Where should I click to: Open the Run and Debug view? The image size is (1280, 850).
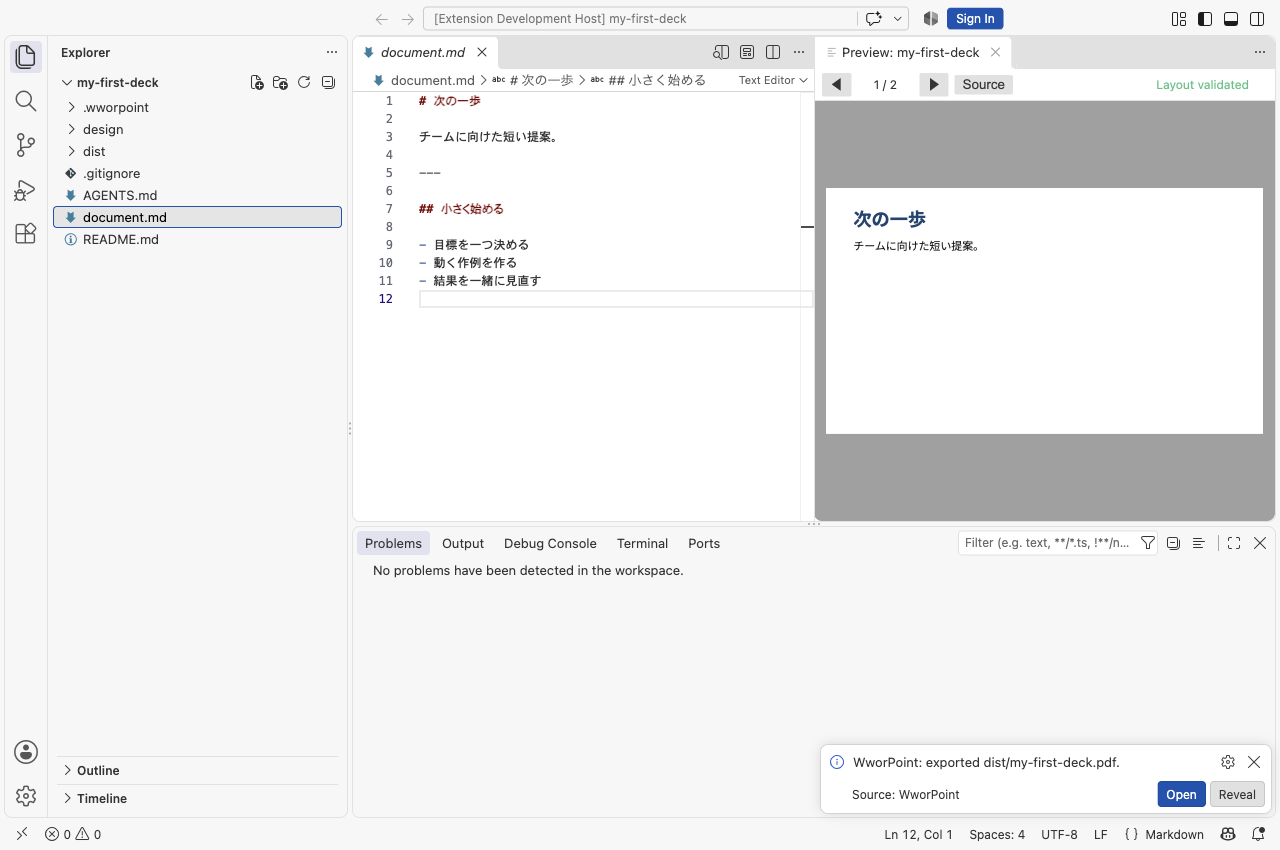tap(26, 189)
